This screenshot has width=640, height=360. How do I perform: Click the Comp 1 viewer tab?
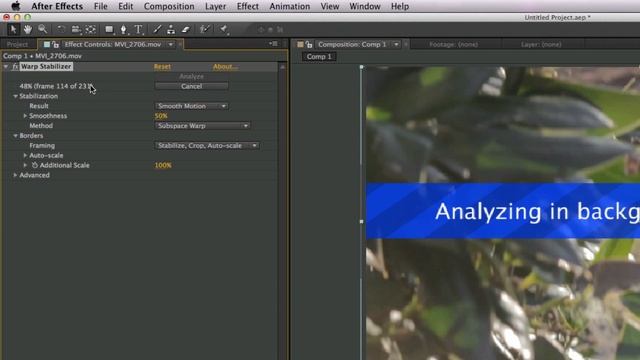[x=319, y=57]
